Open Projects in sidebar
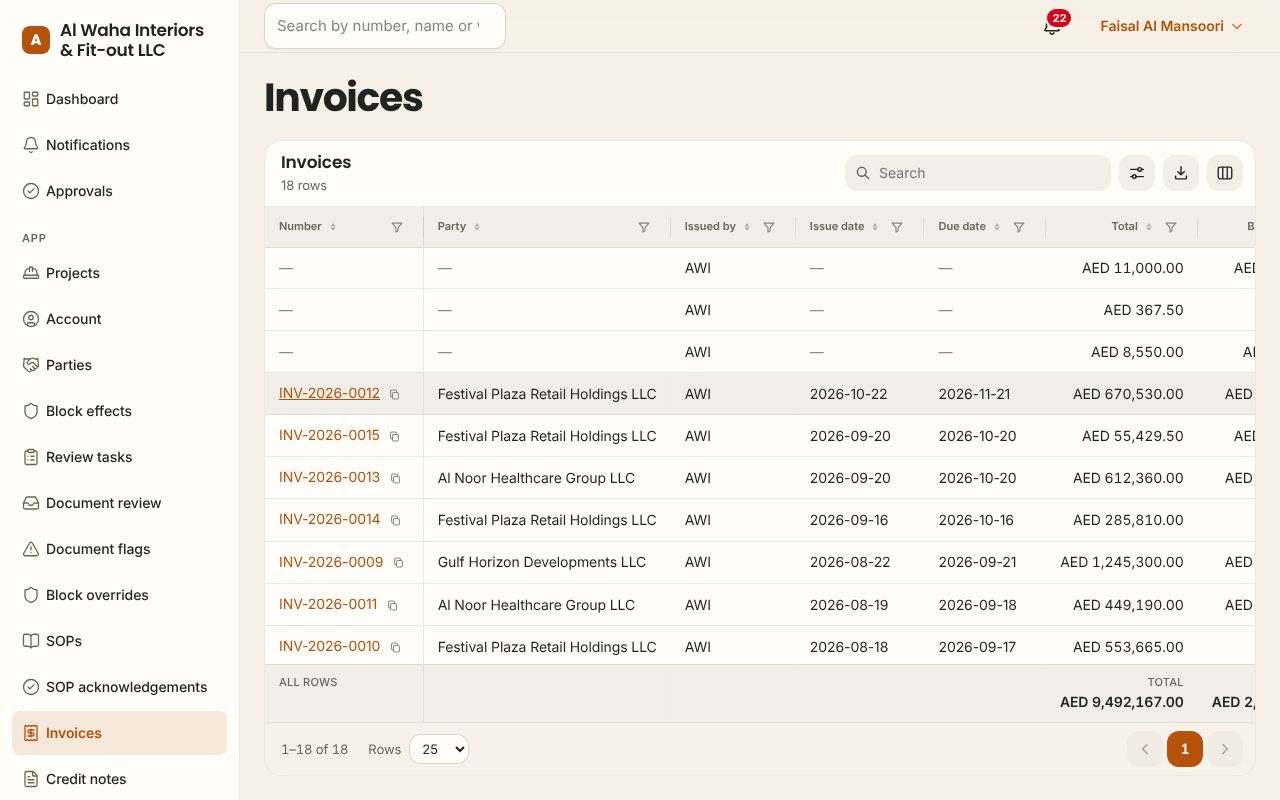Screen dimensions: 1280x800 point(120,273)
